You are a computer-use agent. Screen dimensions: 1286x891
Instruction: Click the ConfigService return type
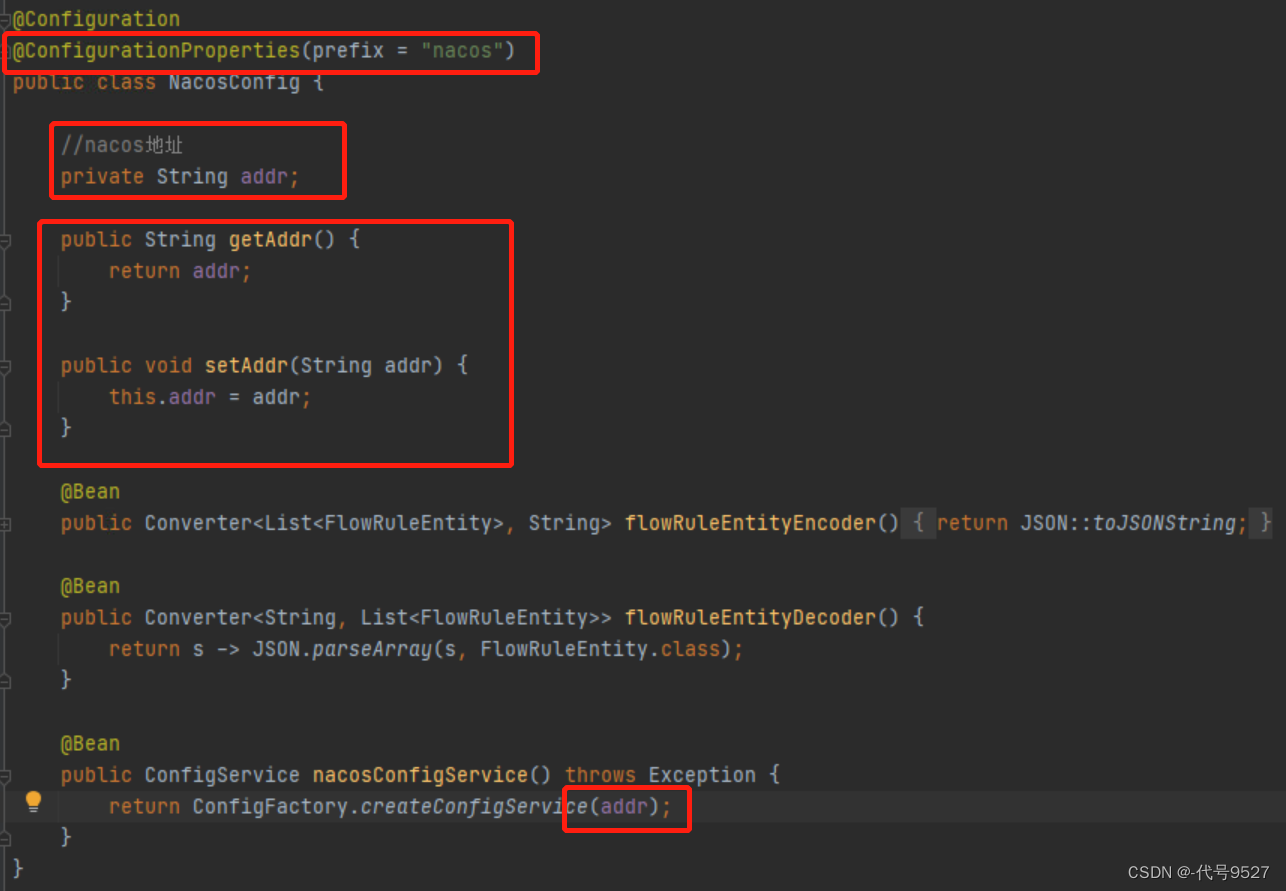(x=222, y=775)
